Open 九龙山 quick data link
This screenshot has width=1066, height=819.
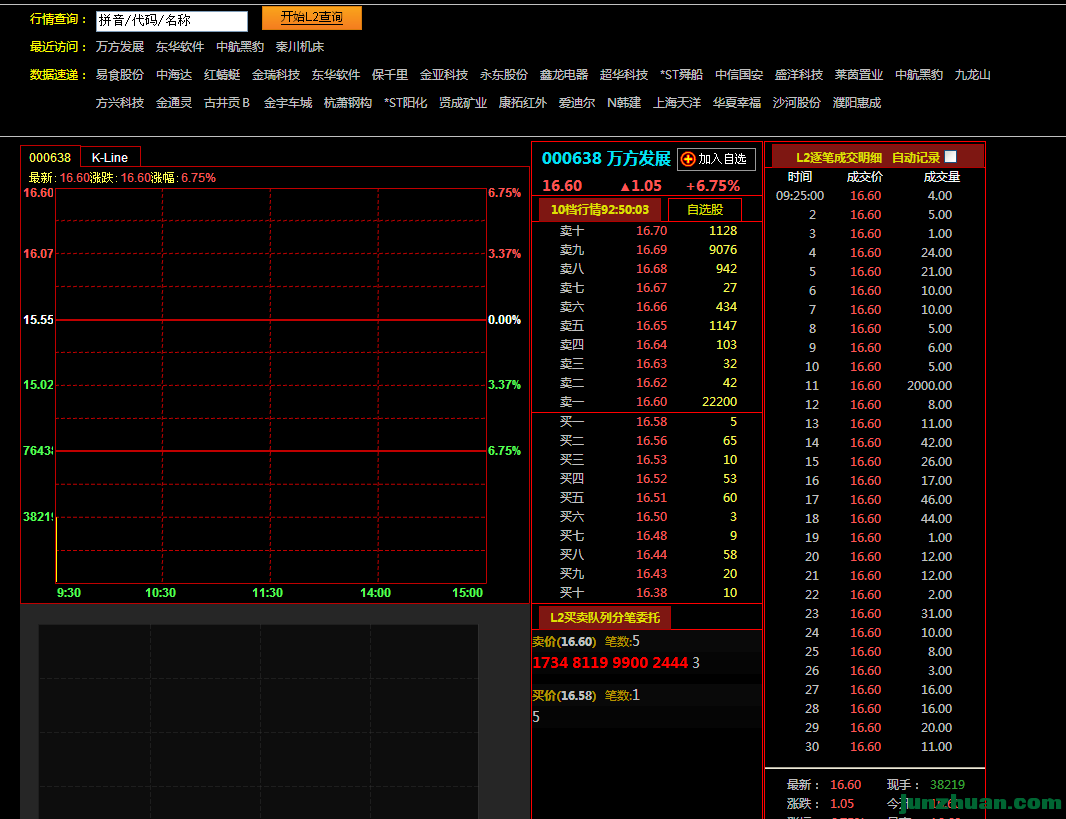coord(972,75)
